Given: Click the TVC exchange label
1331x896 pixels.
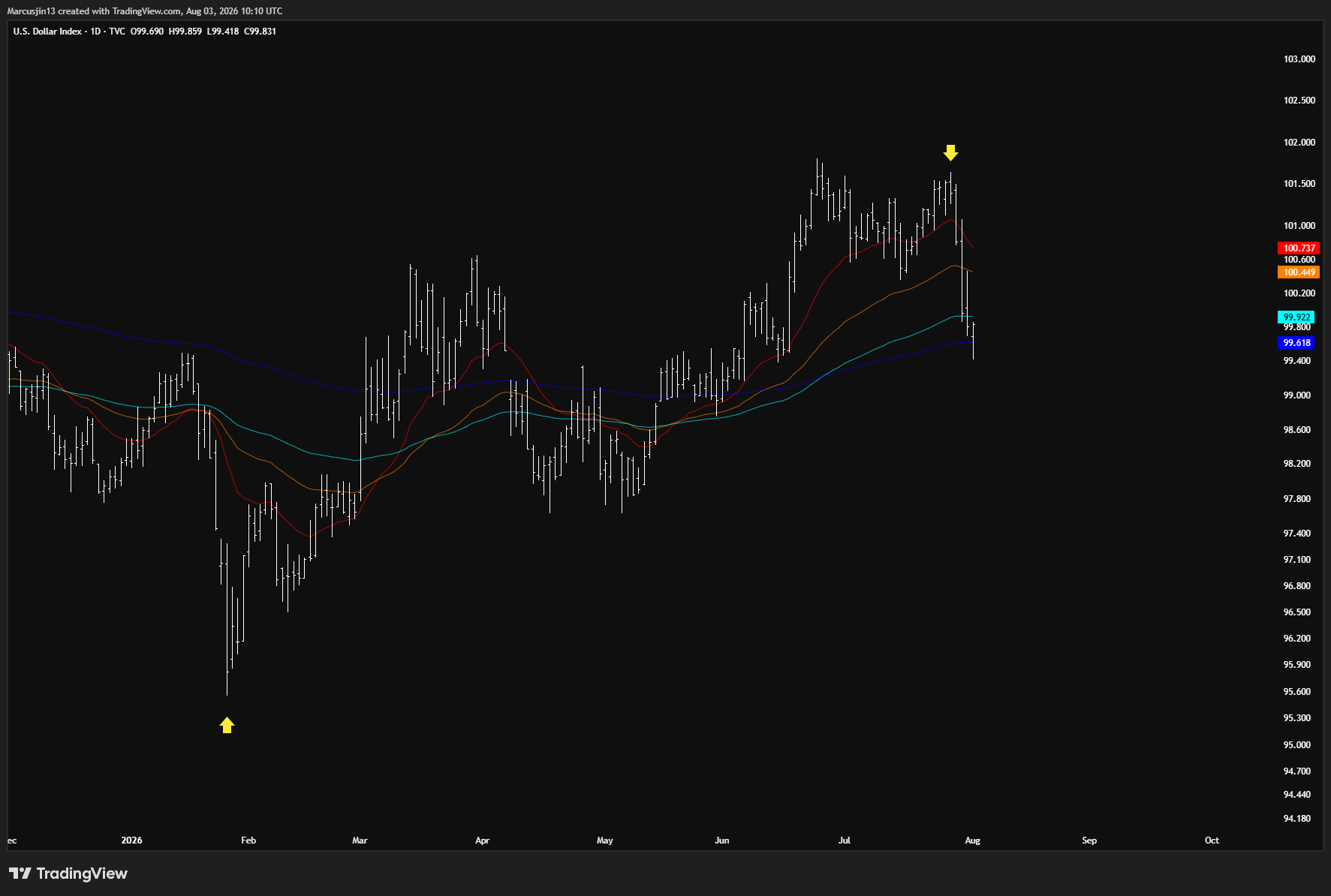Looking at the screenshot, I should coord(117,32).
